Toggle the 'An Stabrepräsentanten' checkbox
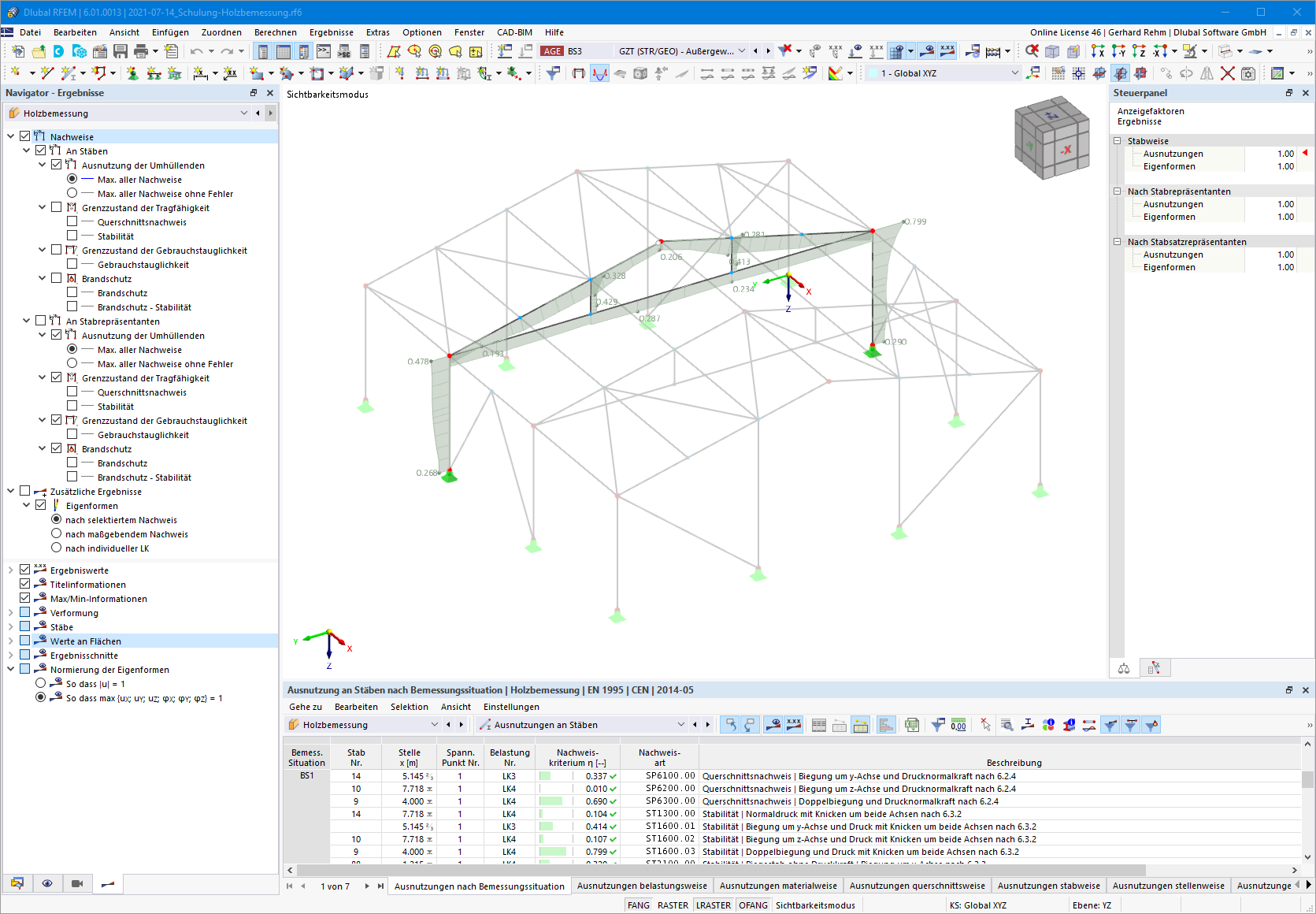This screenshot has width=1316, height=914. pos(40,321)
